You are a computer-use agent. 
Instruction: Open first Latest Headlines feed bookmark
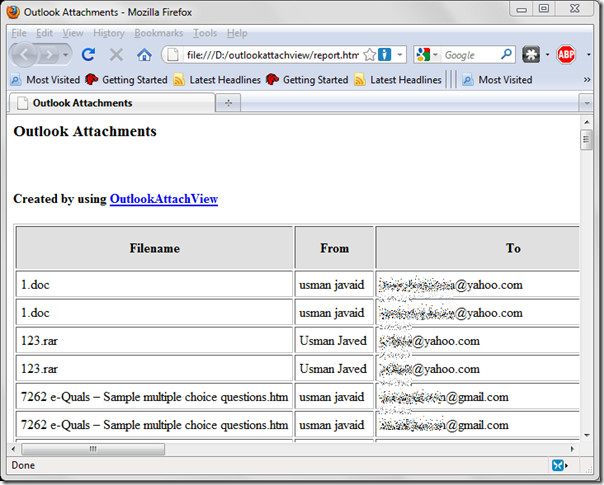(x=217, y=80)
